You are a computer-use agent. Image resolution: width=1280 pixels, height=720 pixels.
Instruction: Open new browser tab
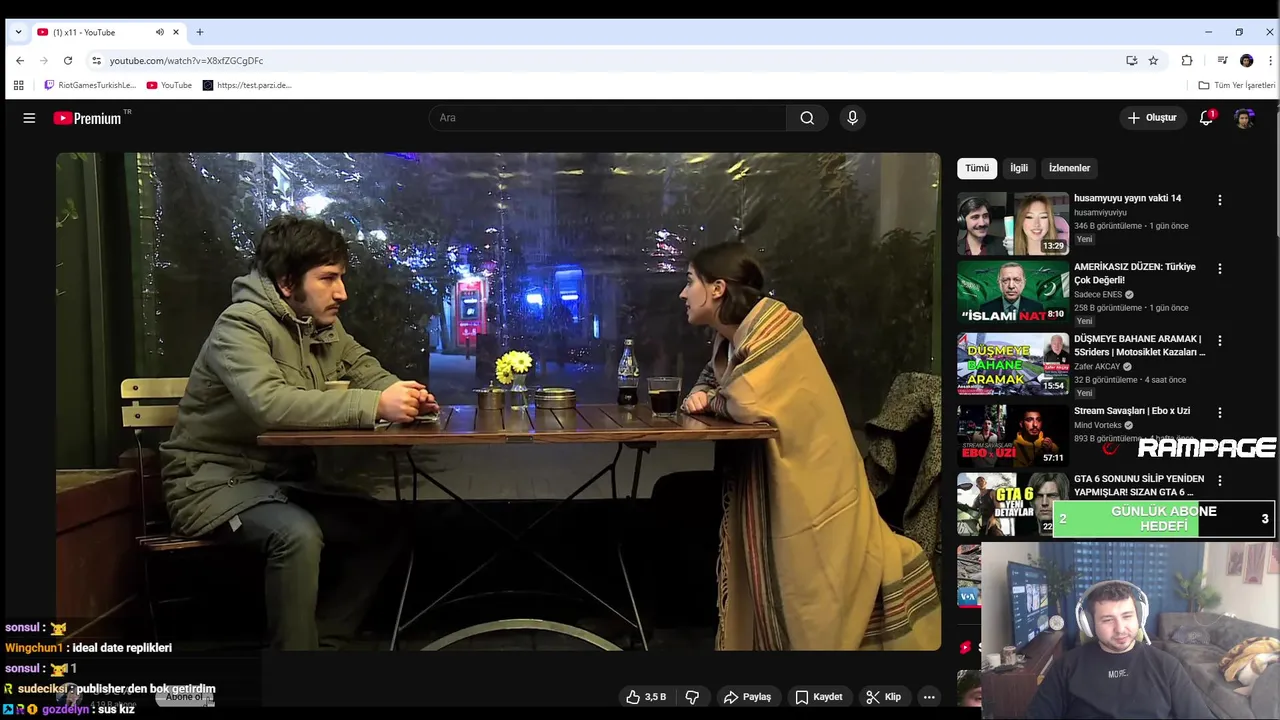pos(200,32)
